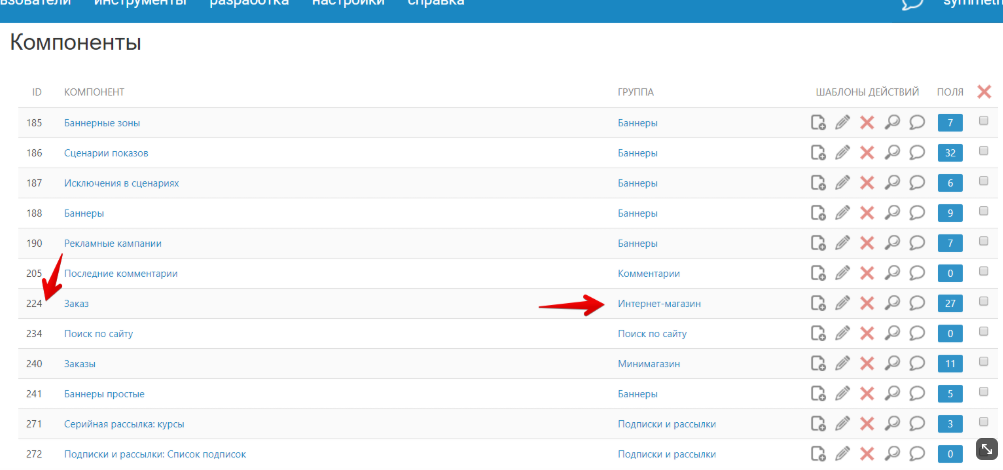Tick checkbox for Сценарии показов
Screen dimensions: 1003x470
click(x=984, y=150)
